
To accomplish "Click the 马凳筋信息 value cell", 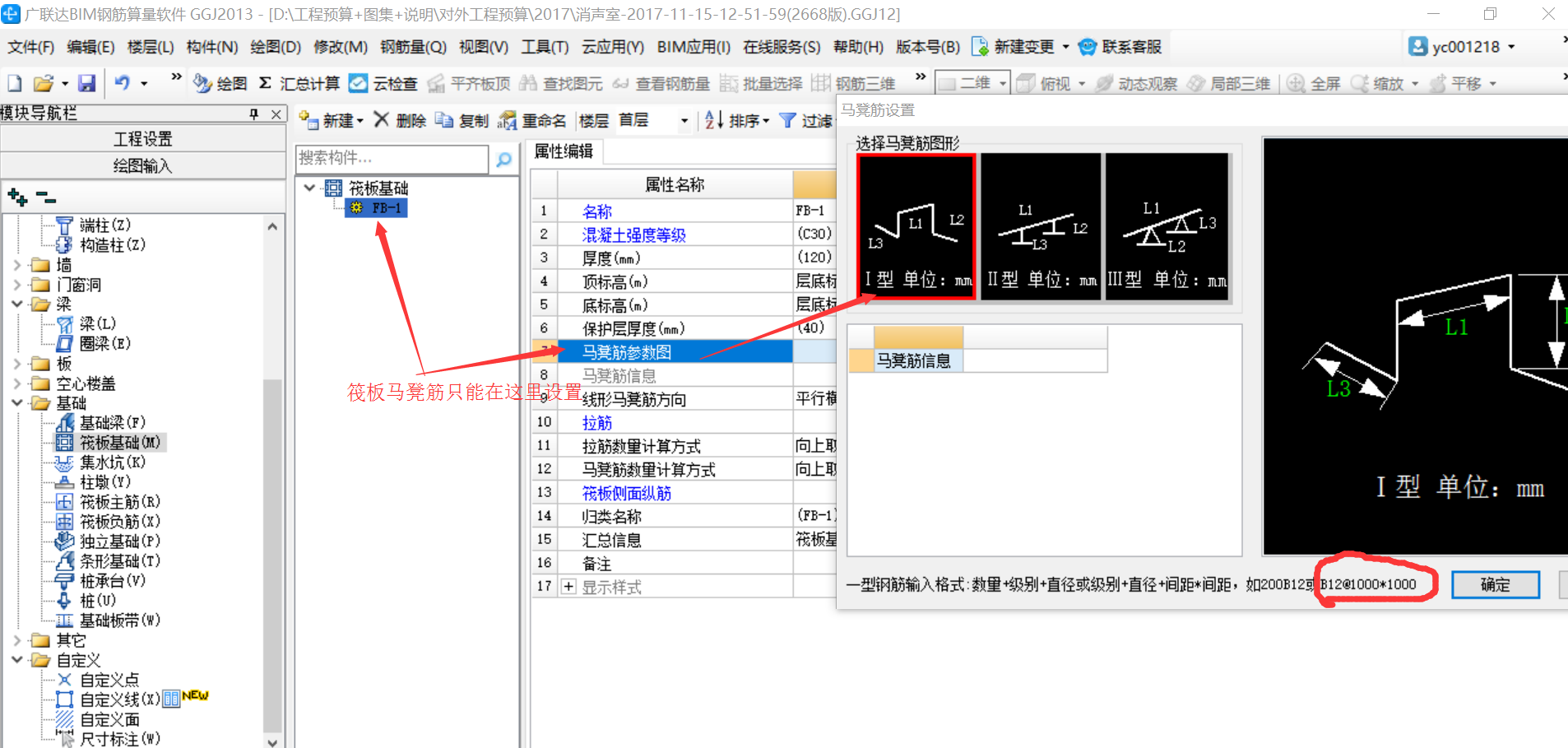I will coord(1035,361).
